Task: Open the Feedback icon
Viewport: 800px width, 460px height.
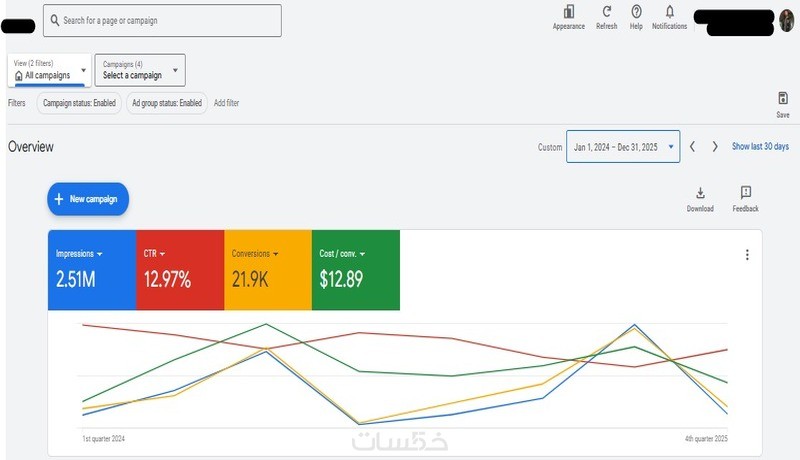Action: click(745, 193)
